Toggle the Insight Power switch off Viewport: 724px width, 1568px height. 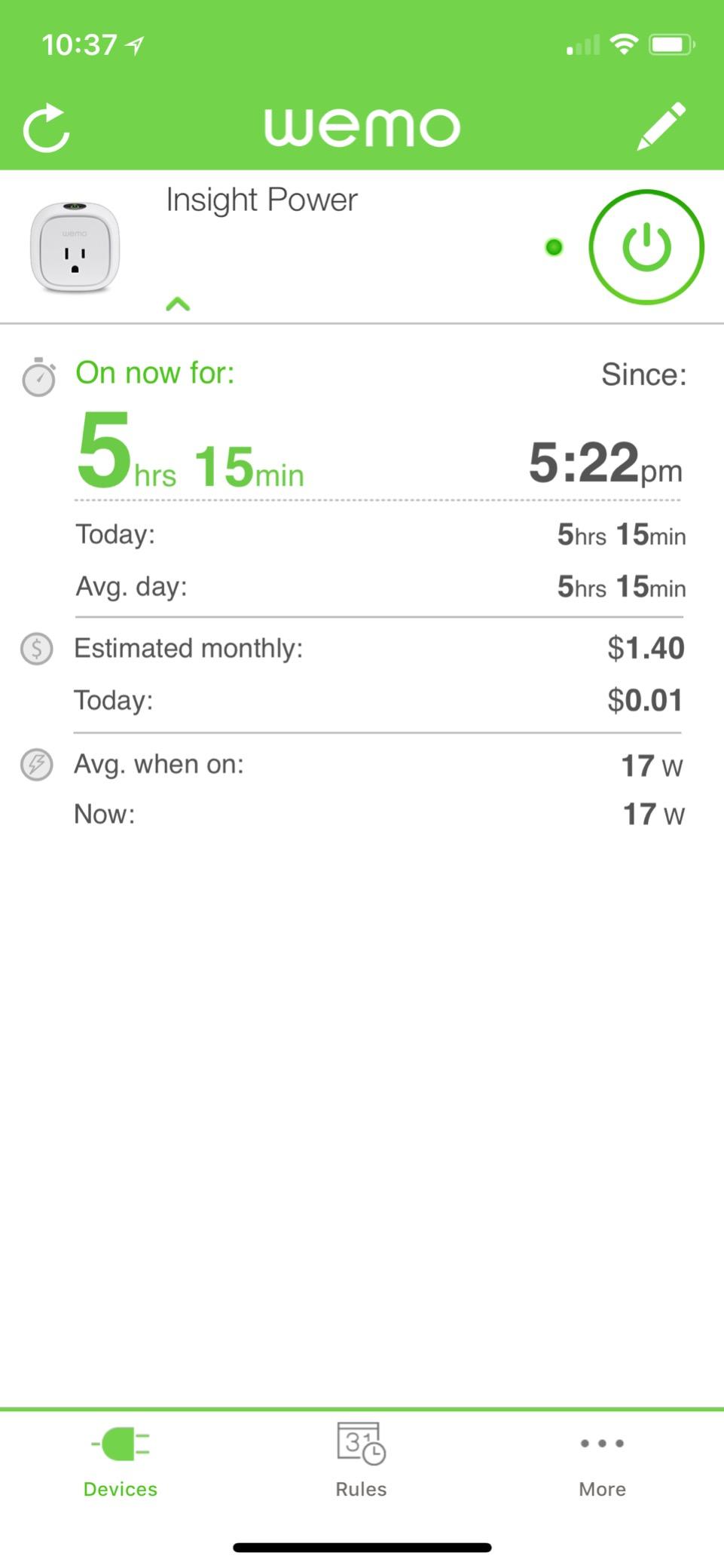click(x=646, y=247)
